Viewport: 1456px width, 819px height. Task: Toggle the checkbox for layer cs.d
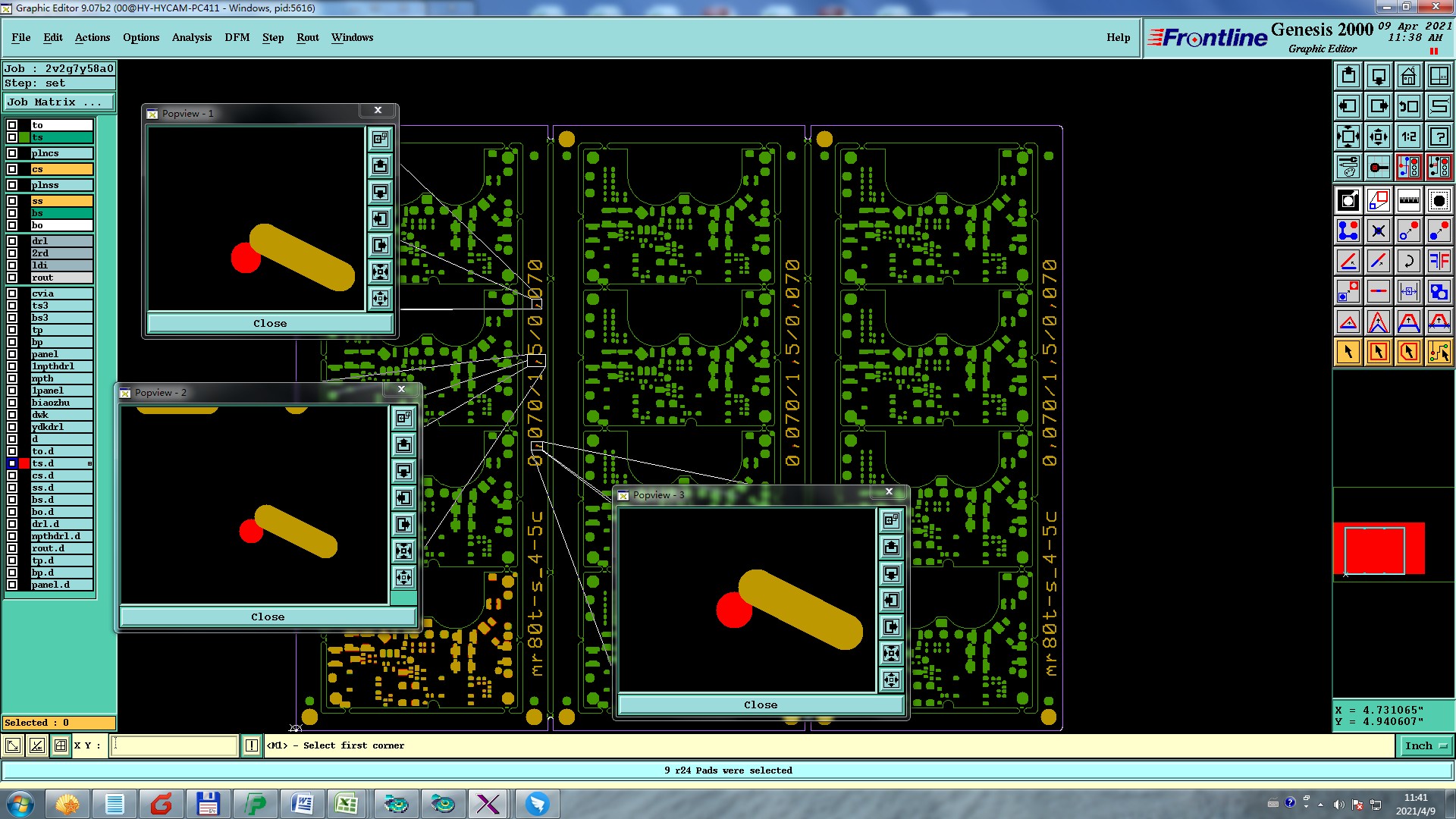tap(12, 475)
